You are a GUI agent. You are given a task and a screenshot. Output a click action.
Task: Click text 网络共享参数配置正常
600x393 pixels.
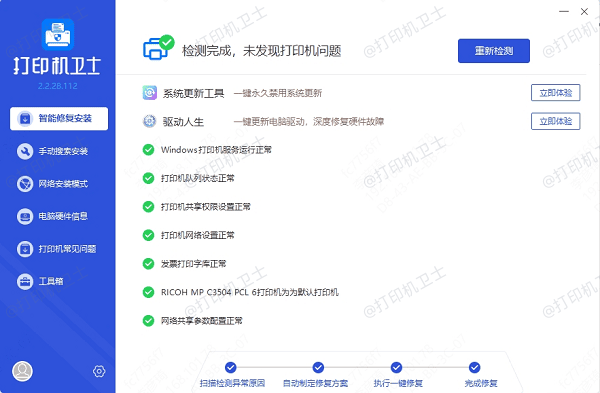(x=202, y=321)
